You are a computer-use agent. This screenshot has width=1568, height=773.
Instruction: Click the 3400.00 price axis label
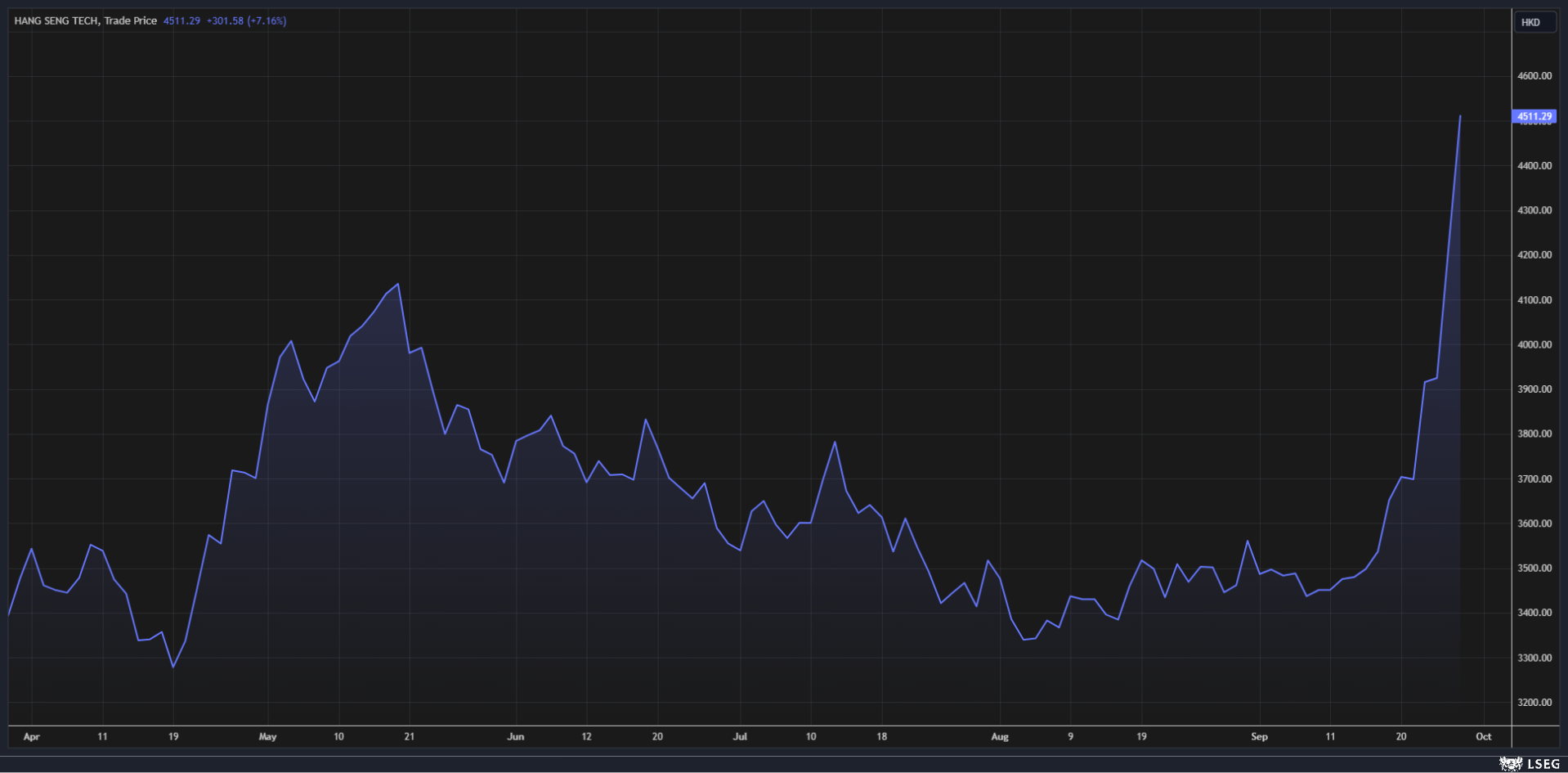1534,613
